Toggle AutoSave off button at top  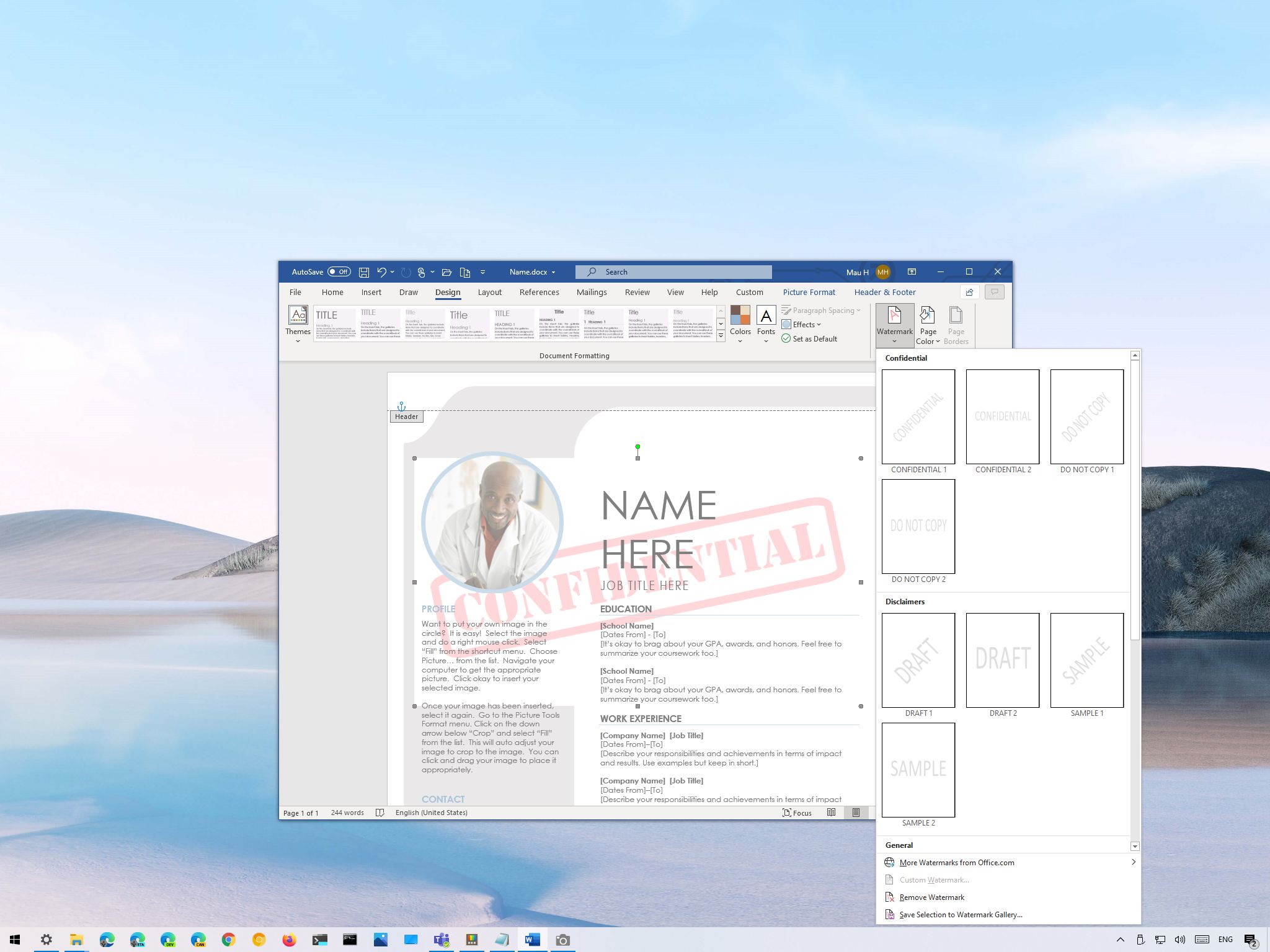(341, 272)
